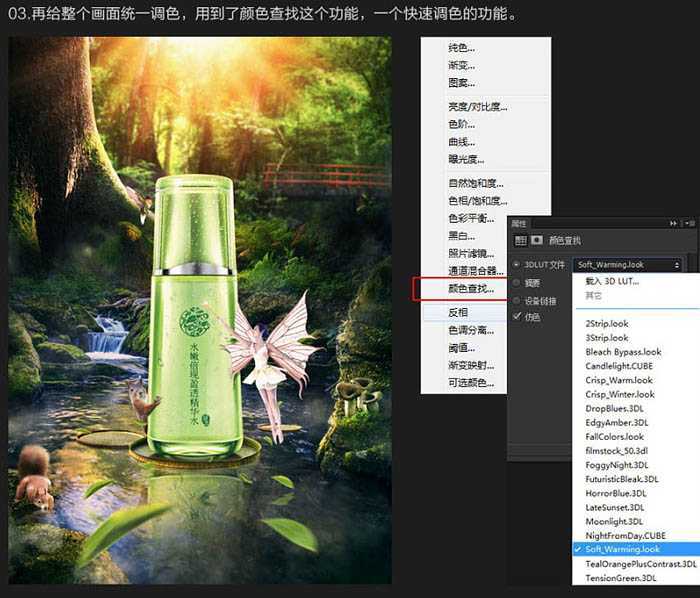Image resolution: width=700 pixels, height=598 pixels.
Task: Select FuturisticBleak.3DL preset
Action: tap(622, 479)
